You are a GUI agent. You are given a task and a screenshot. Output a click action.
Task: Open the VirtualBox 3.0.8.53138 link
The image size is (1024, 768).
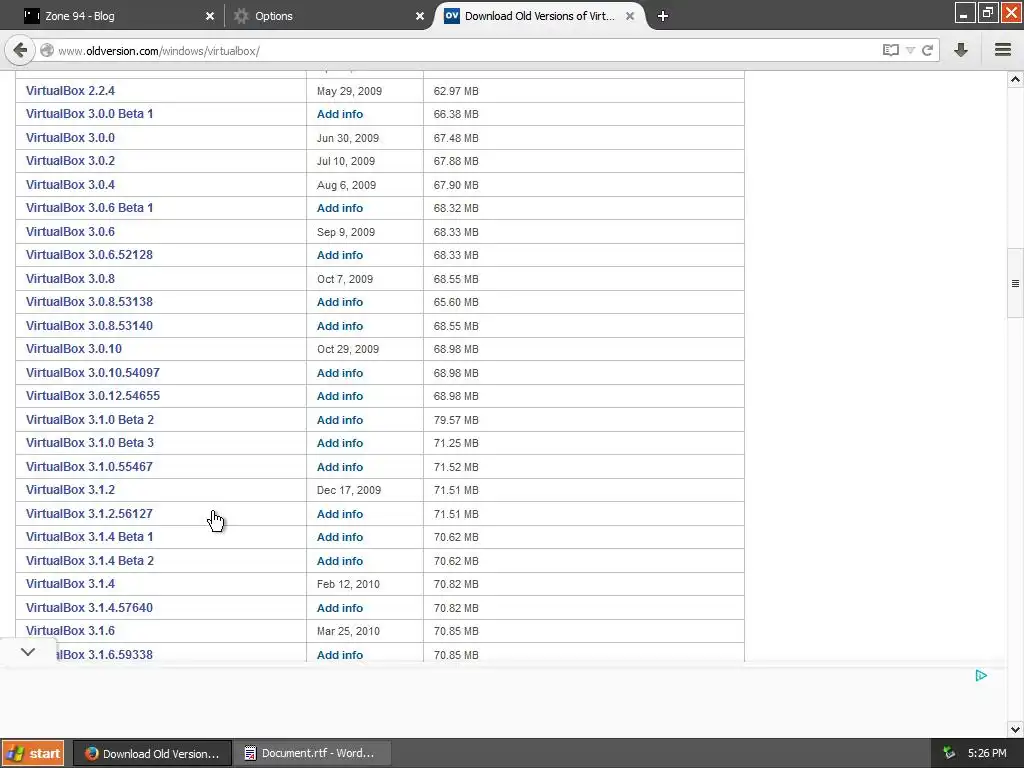tap(89, 302)
